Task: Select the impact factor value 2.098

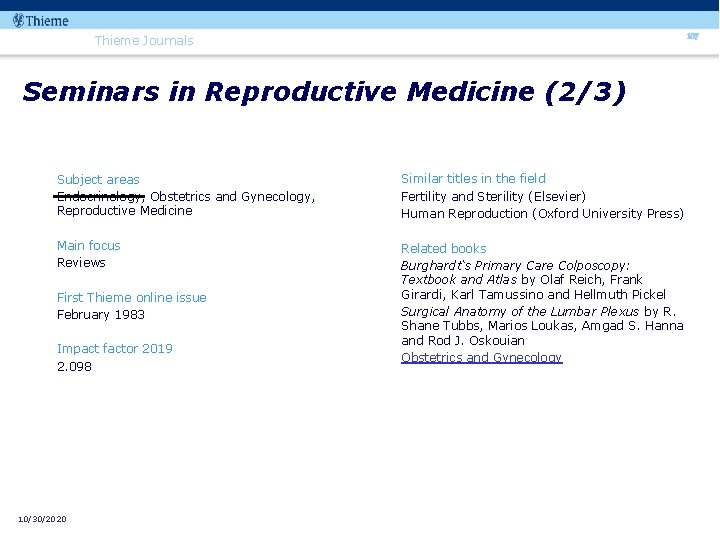Action: tap(74, 366)
